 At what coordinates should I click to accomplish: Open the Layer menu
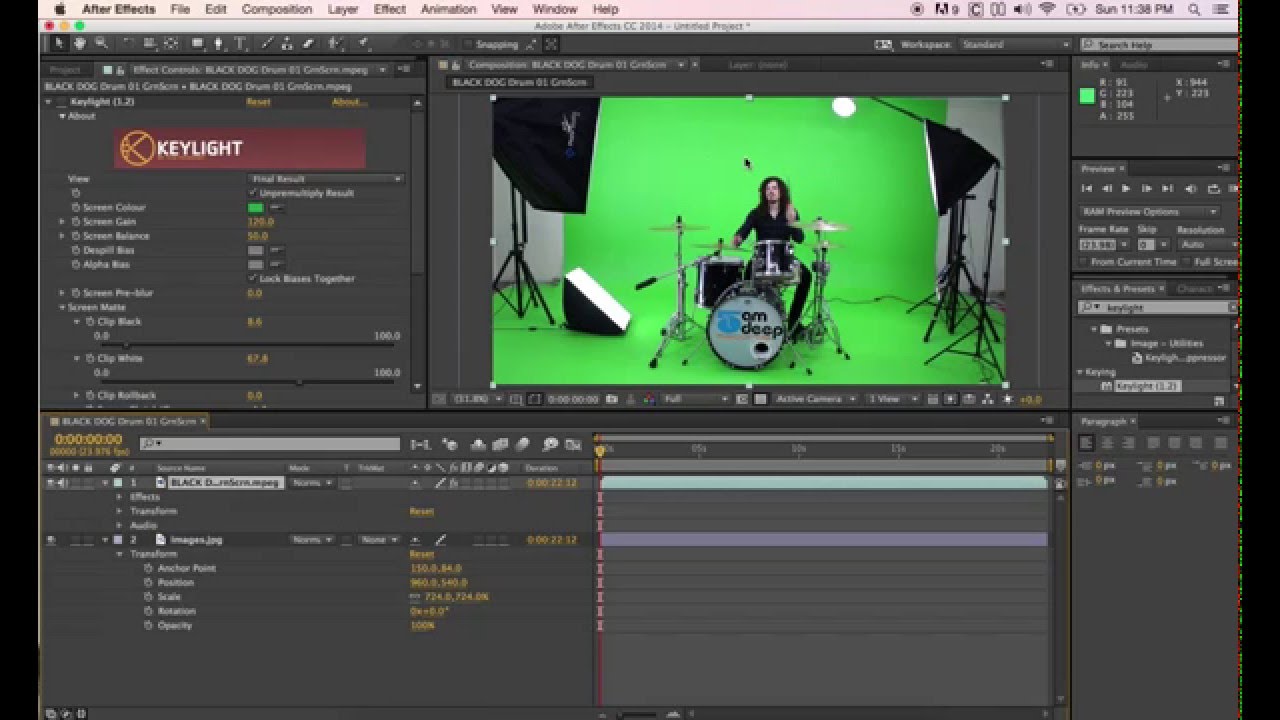(343, 9)
